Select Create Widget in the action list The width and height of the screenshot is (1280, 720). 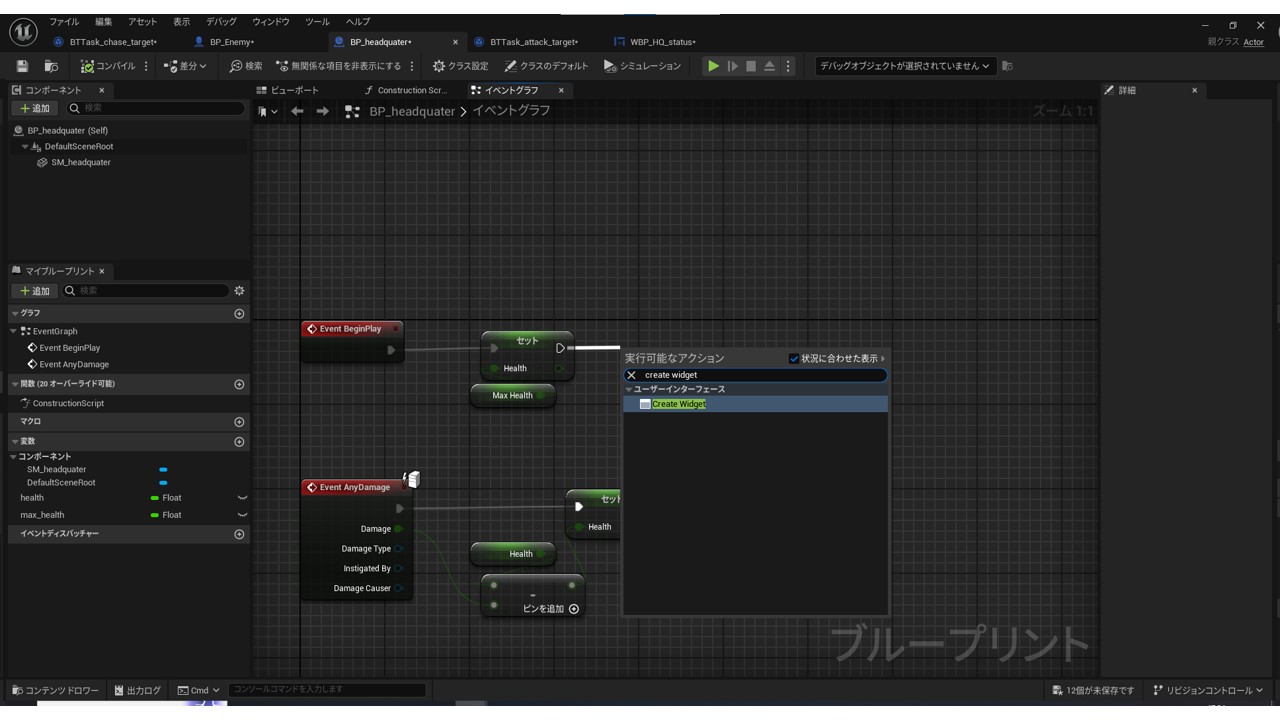tap(678, 403)
